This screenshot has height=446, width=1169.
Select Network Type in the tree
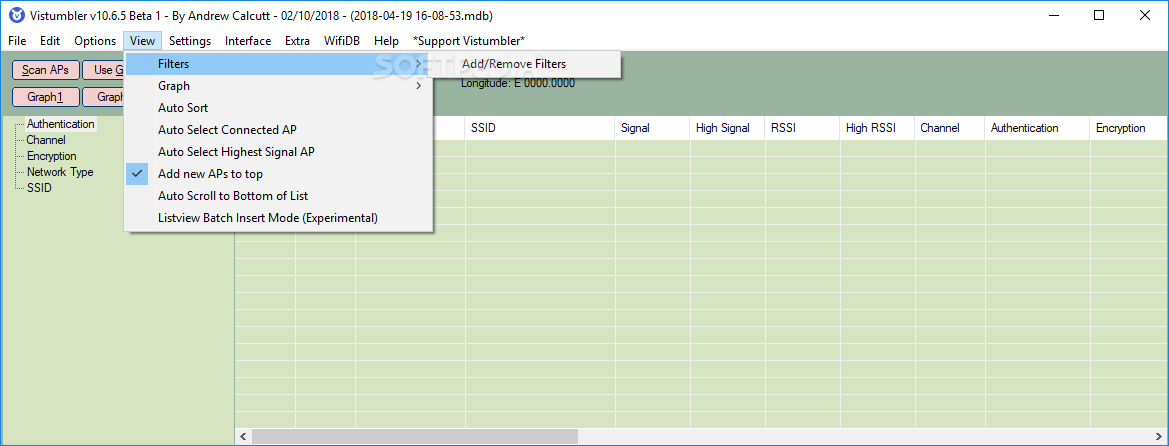(x=60, y=172)
